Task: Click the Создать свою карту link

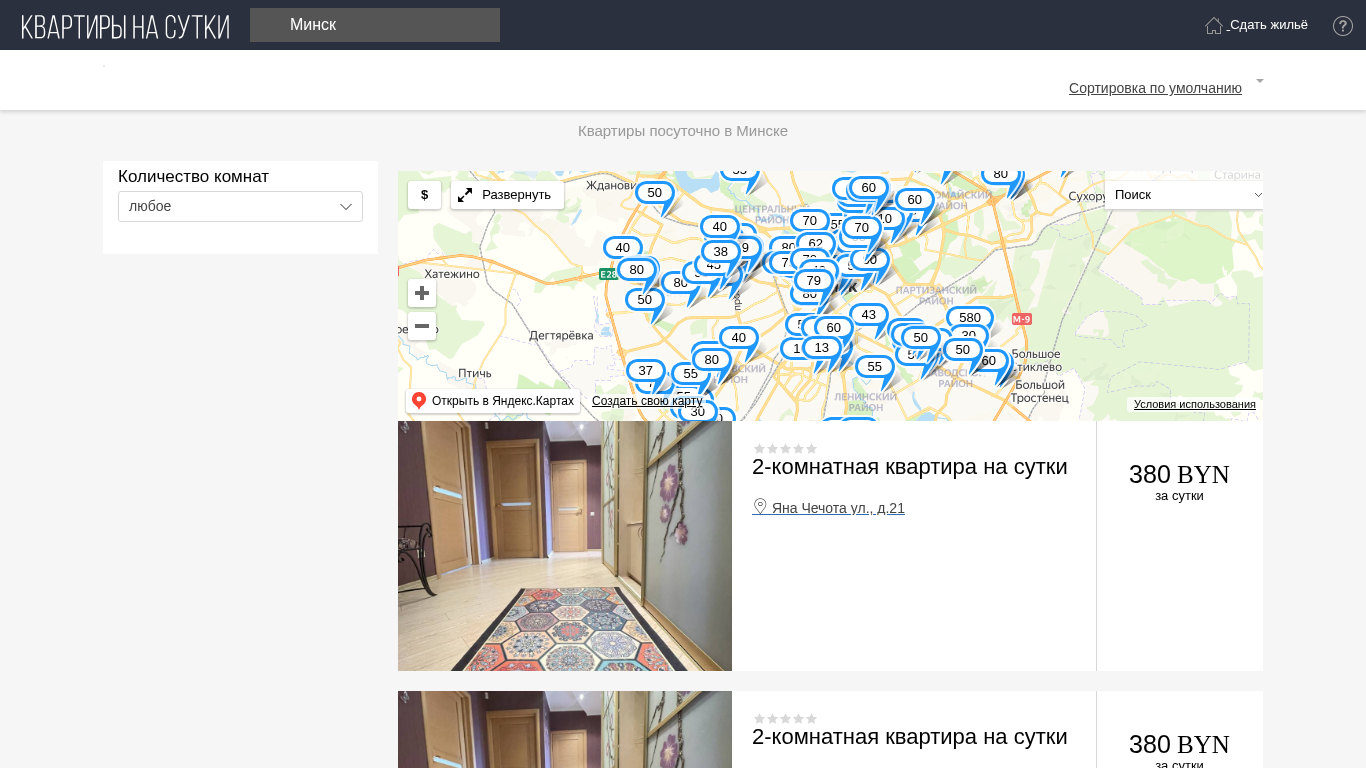Action: pos(646,401)
